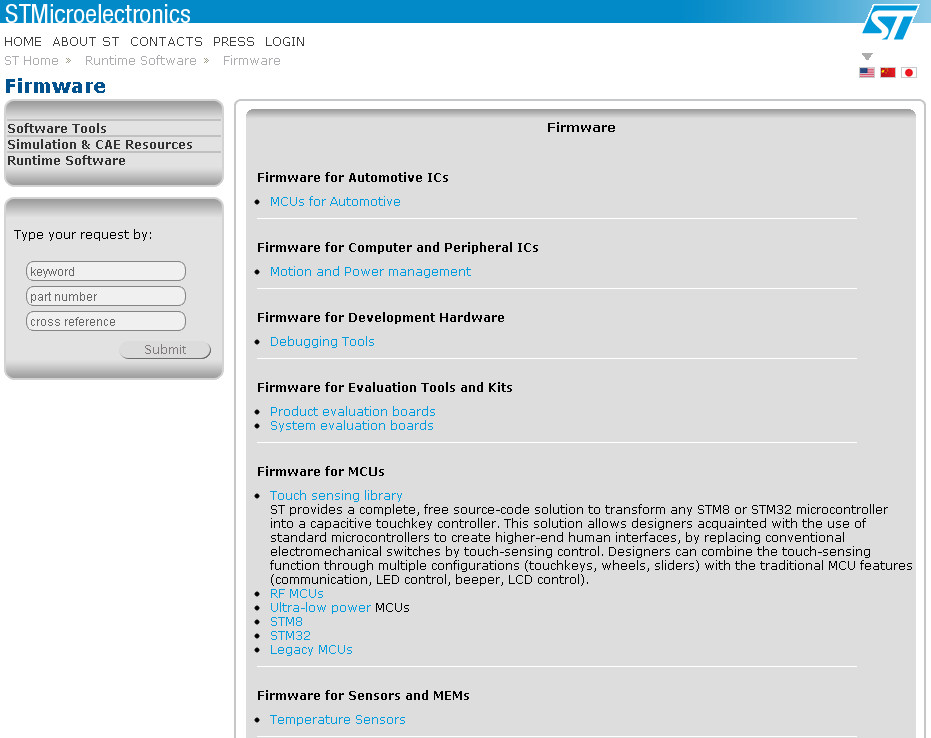Click 'Firmware for Computer and Peripheral ICs' heading
Viewport: 931px width, 738px height.
pyautogui.click(x=398, y=248)
